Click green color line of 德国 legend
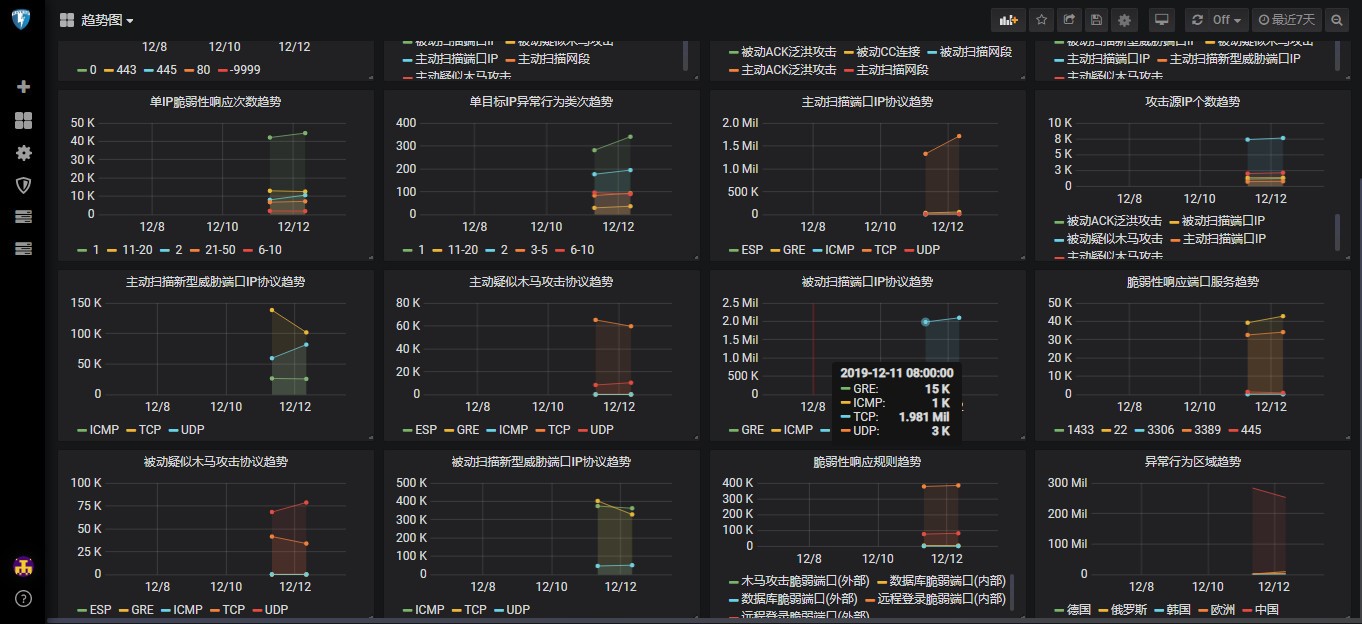 click(1060, 609)
